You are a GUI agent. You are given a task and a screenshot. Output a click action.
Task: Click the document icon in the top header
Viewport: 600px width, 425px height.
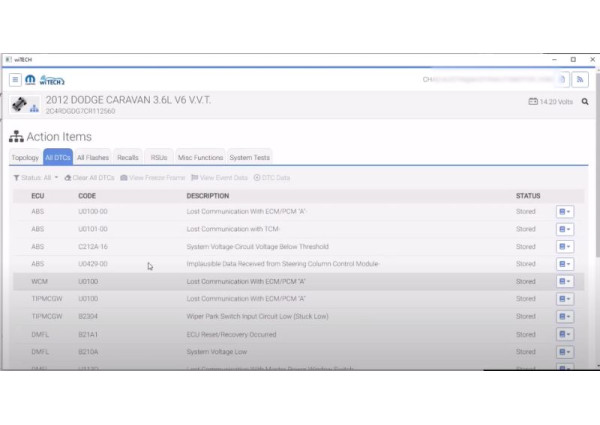(x=563, y=80)
